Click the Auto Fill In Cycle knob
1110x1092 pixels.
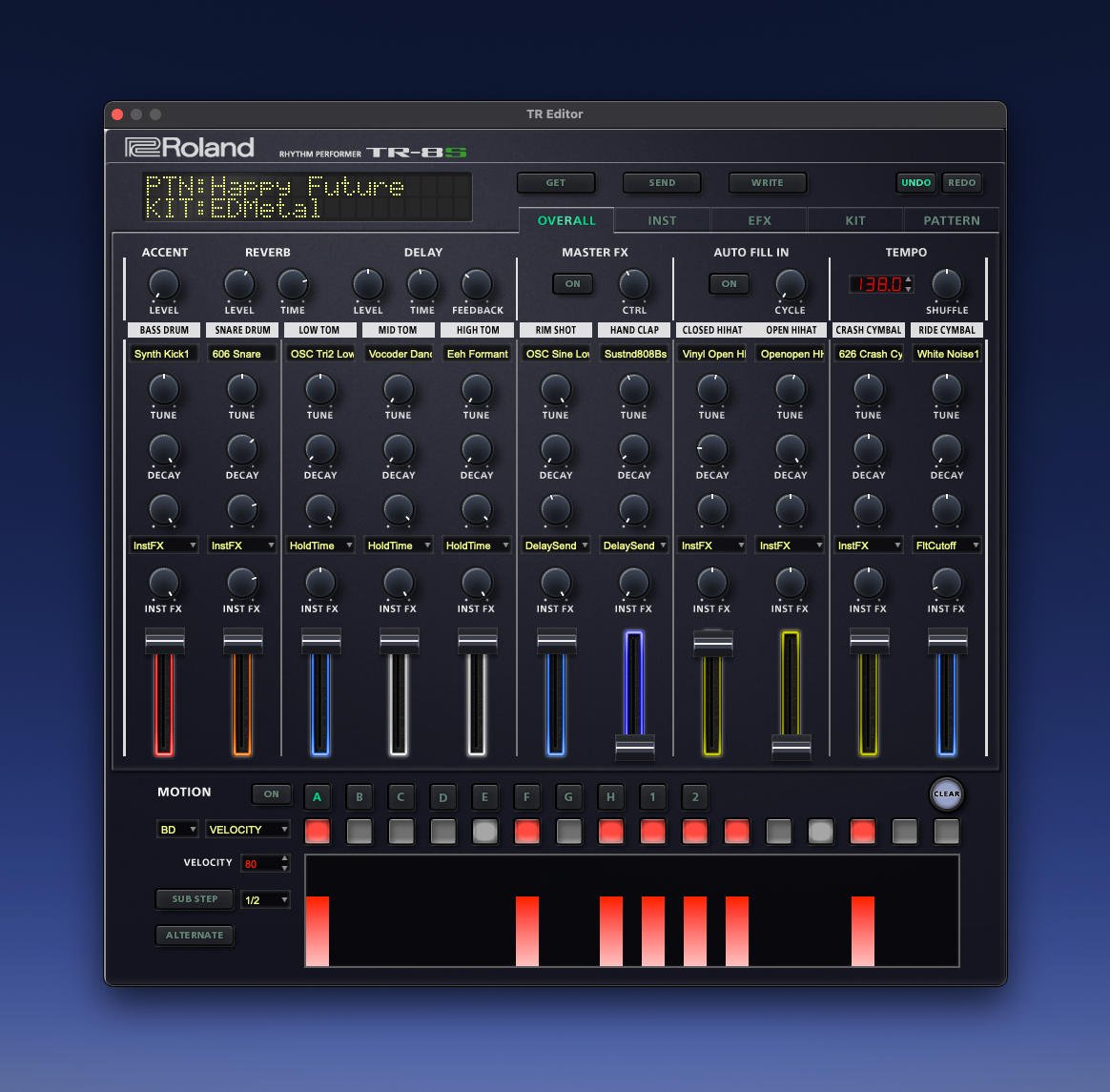[790, 284]
